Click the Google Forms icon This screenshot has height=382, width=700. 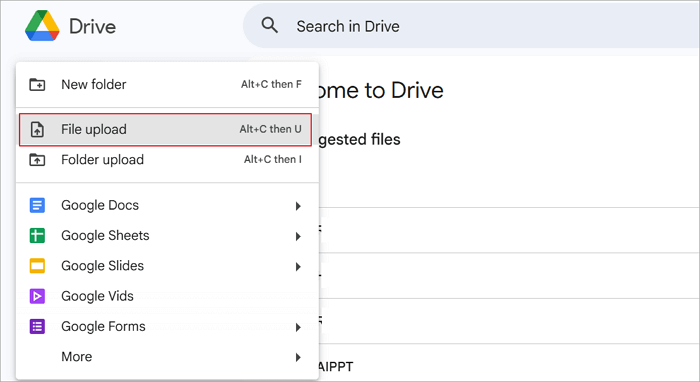coord(37,327)
